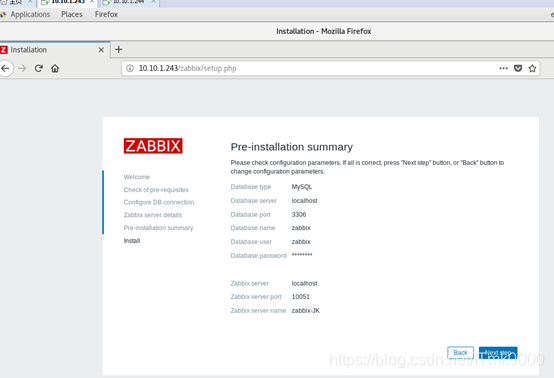554x378 pixels.
Task: Open the Places menu
Action: tap(72, 14)
